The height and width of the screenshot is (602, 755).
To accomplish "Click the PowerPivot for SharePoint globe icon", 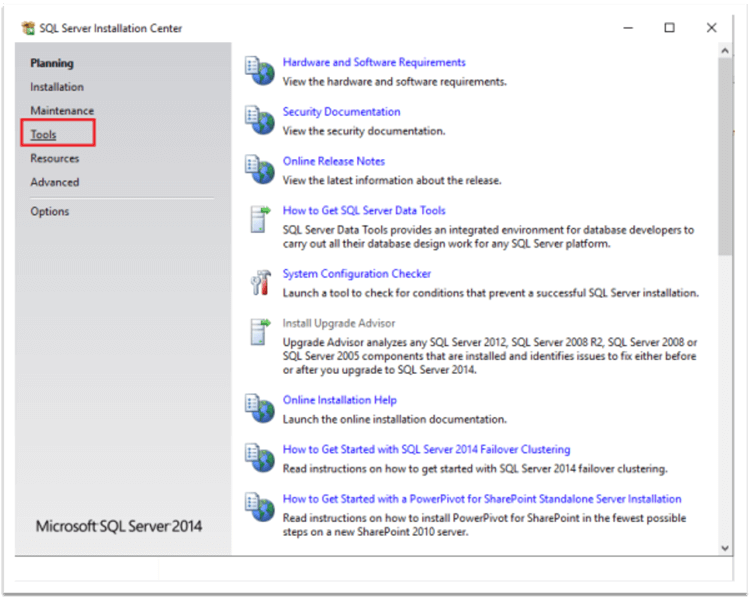I will 260,507.
